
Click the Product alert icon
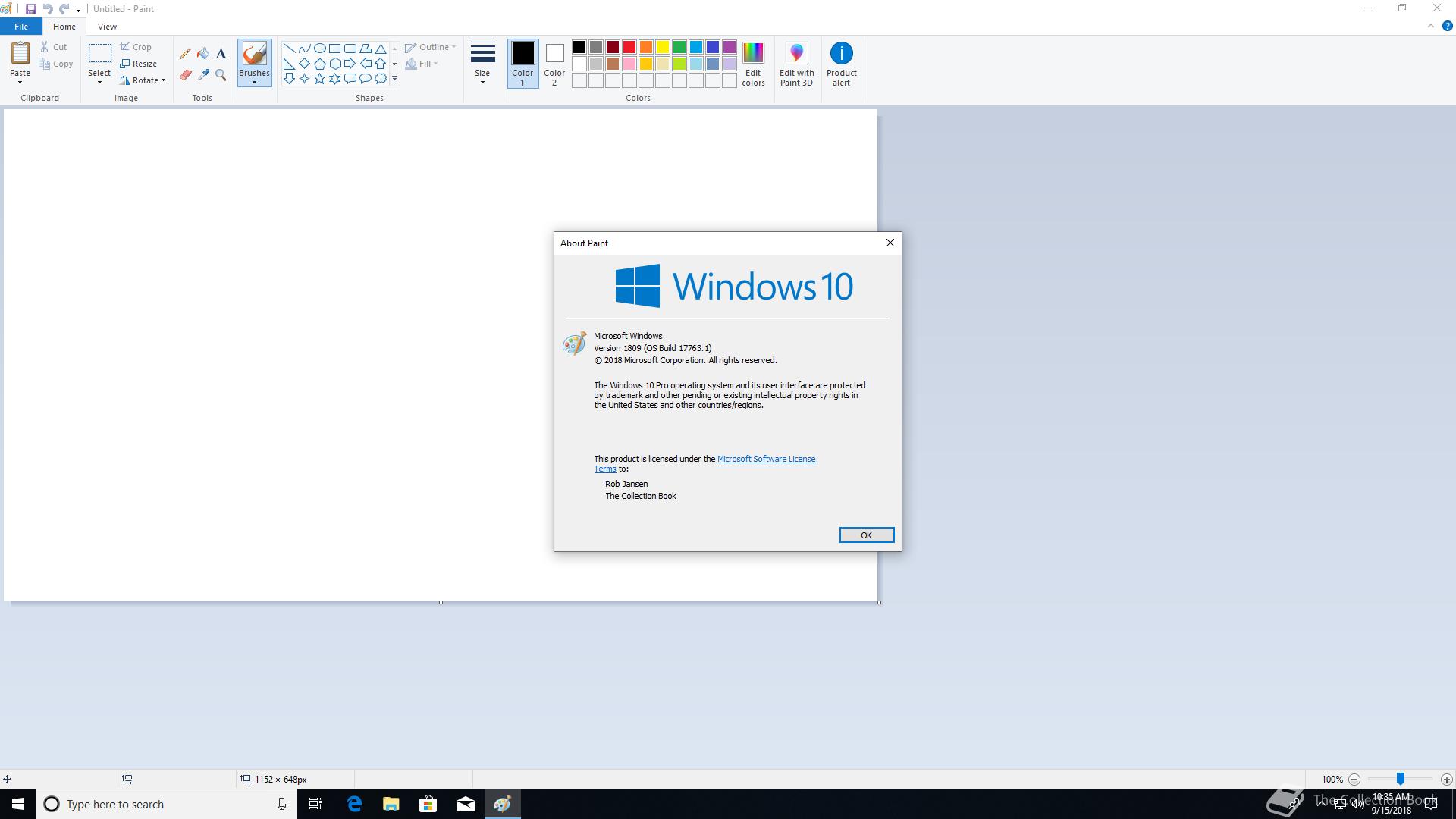click(841, 64)
